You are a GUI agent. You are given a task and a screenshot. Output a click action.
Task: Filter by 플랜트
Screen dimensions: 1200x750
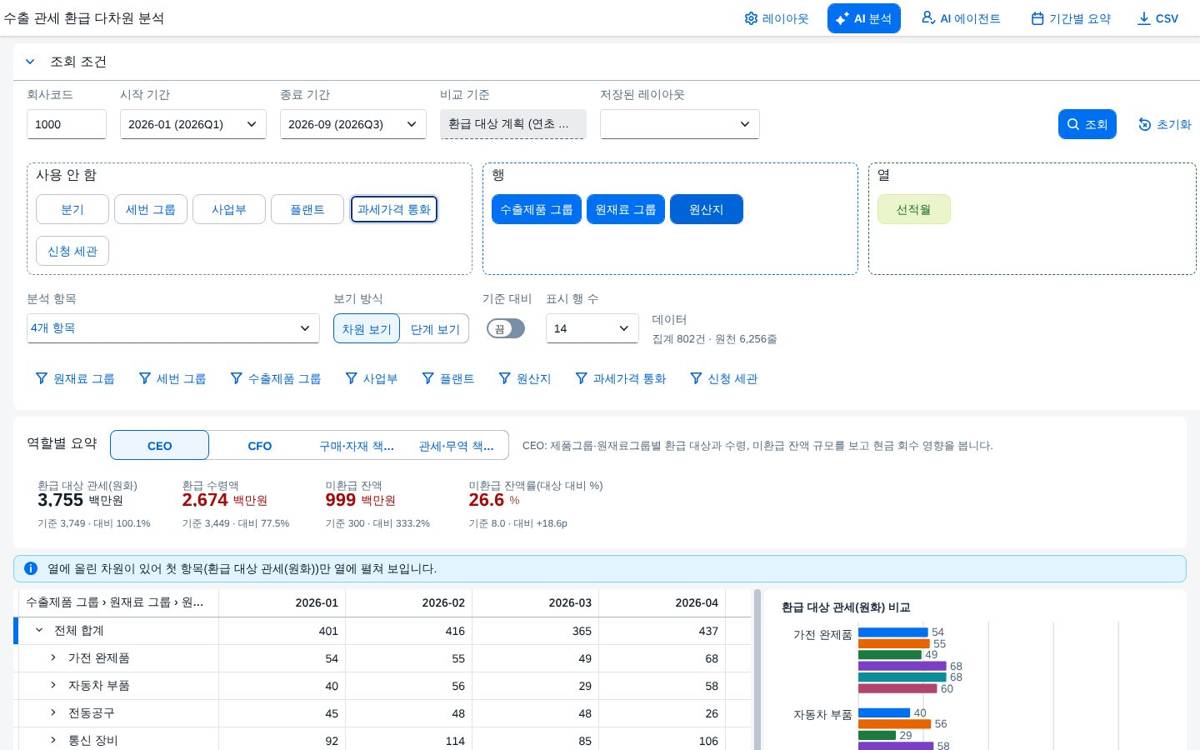pos(448,379)
